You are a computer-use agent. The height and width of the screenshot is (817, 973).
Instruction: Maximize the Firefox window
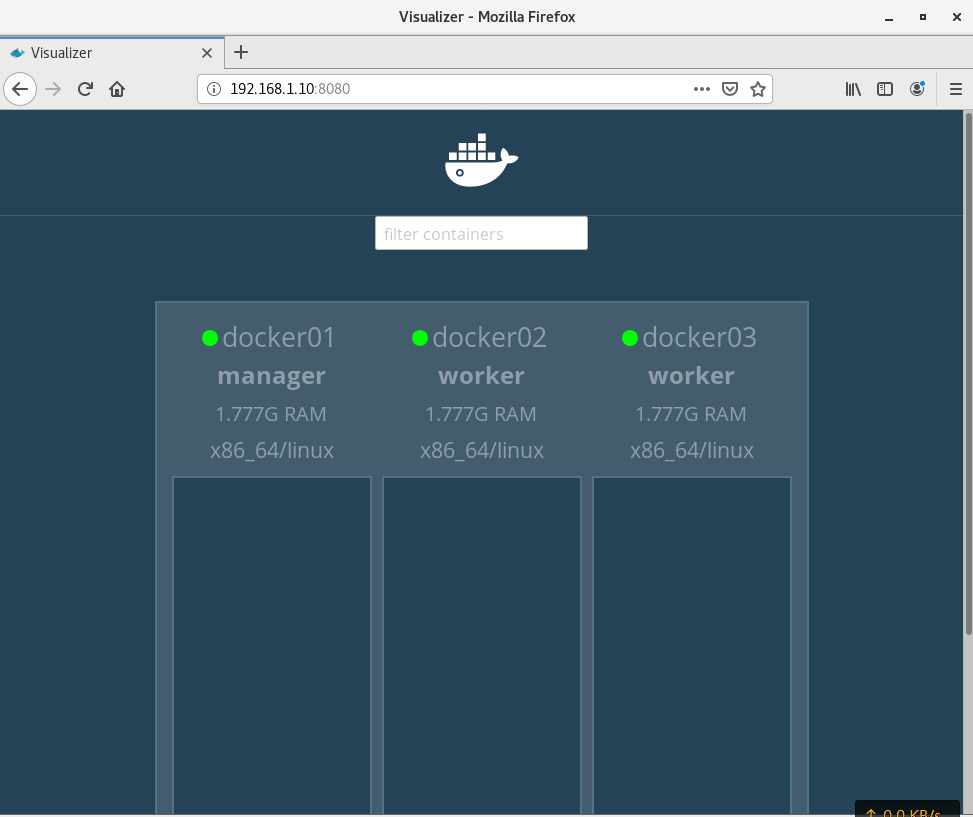coord(923,17)
